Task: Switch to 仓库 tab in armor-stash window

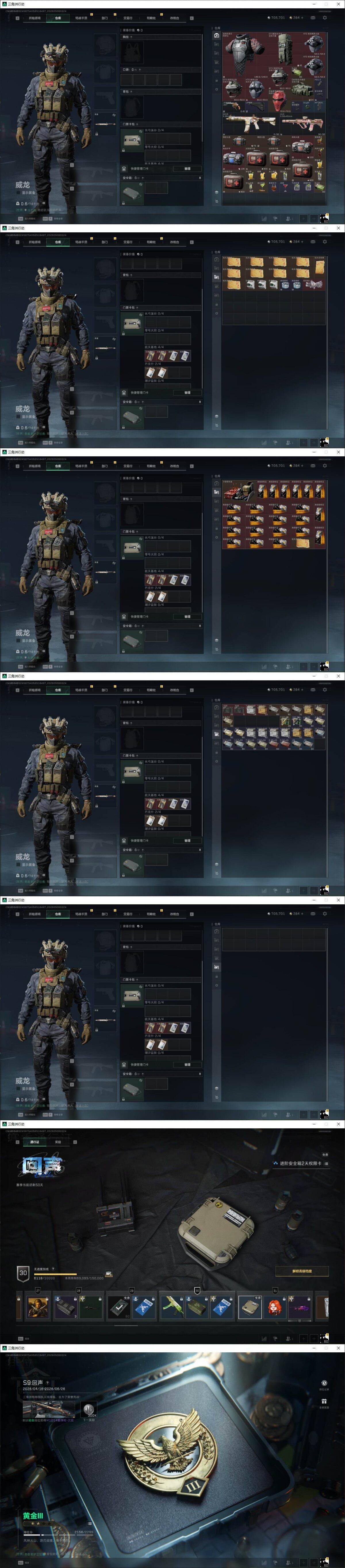Action: pos(58,18)
